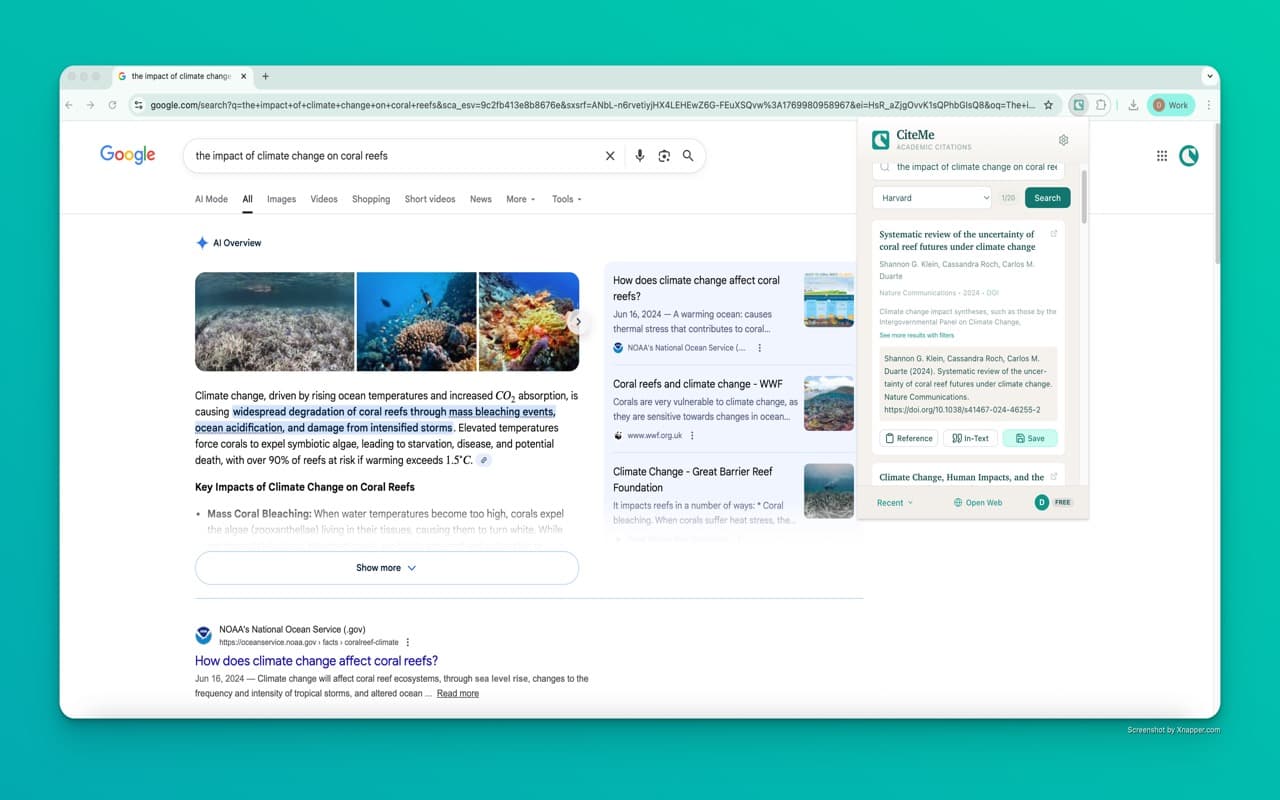Open options for NOAA AI Overview source
This screenshot has width=1280, height=800.
coord(760,348)
